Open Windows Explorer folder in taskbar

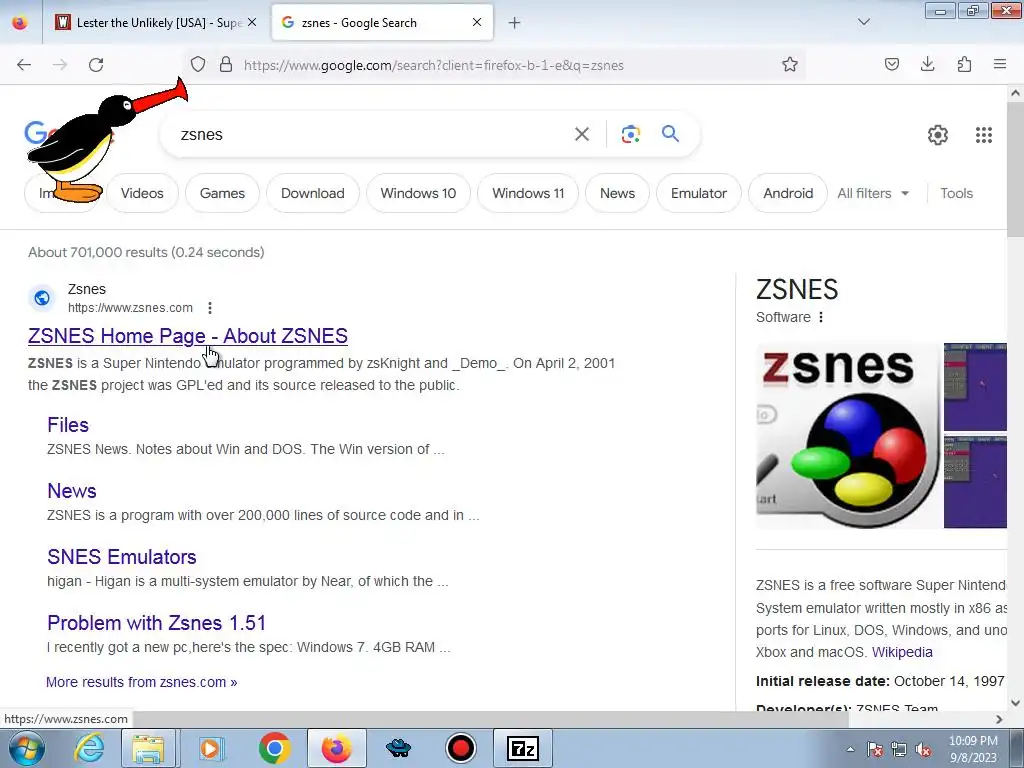click(148, 748)
